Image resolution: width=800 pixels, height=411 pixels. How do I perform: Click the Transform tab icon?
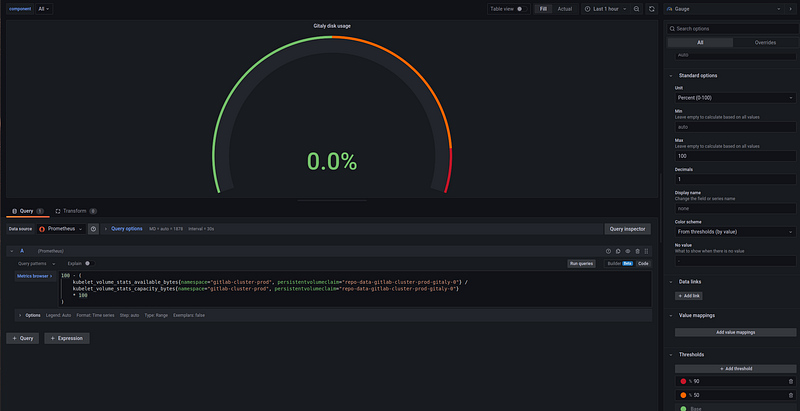click(58, 211)
